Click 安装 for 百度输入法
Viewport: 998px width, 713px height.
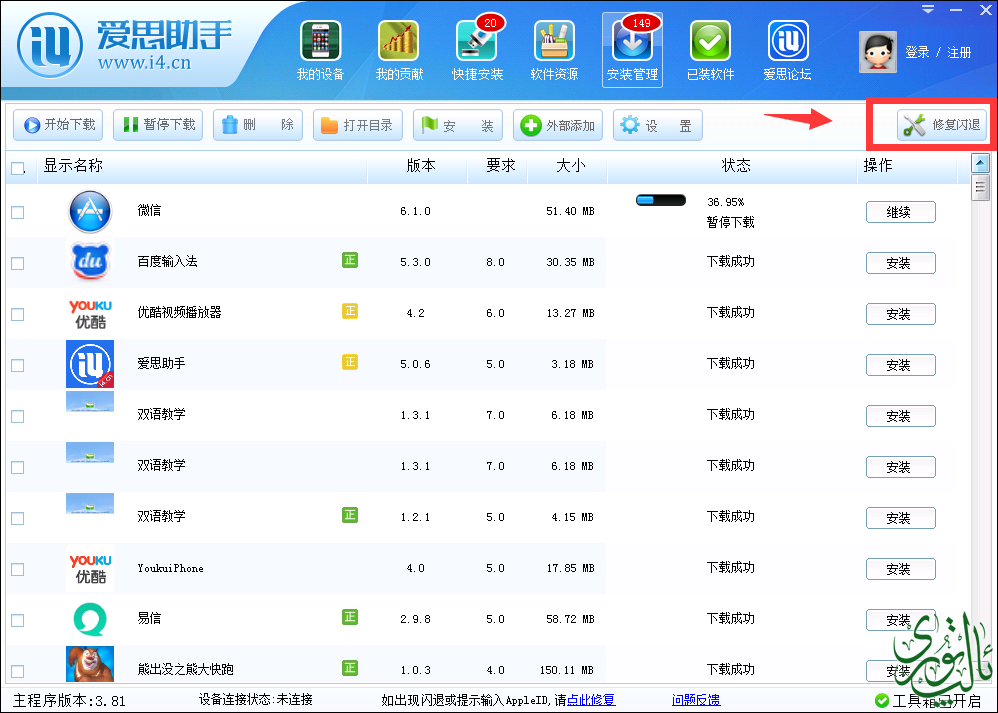click(900, 263)
